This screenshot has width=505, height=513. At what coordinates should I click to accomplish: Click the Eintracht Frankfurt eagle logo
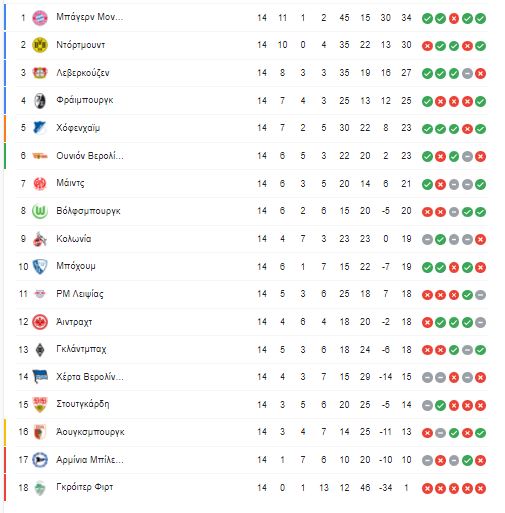pyautogui.click(x=40, y=322)
